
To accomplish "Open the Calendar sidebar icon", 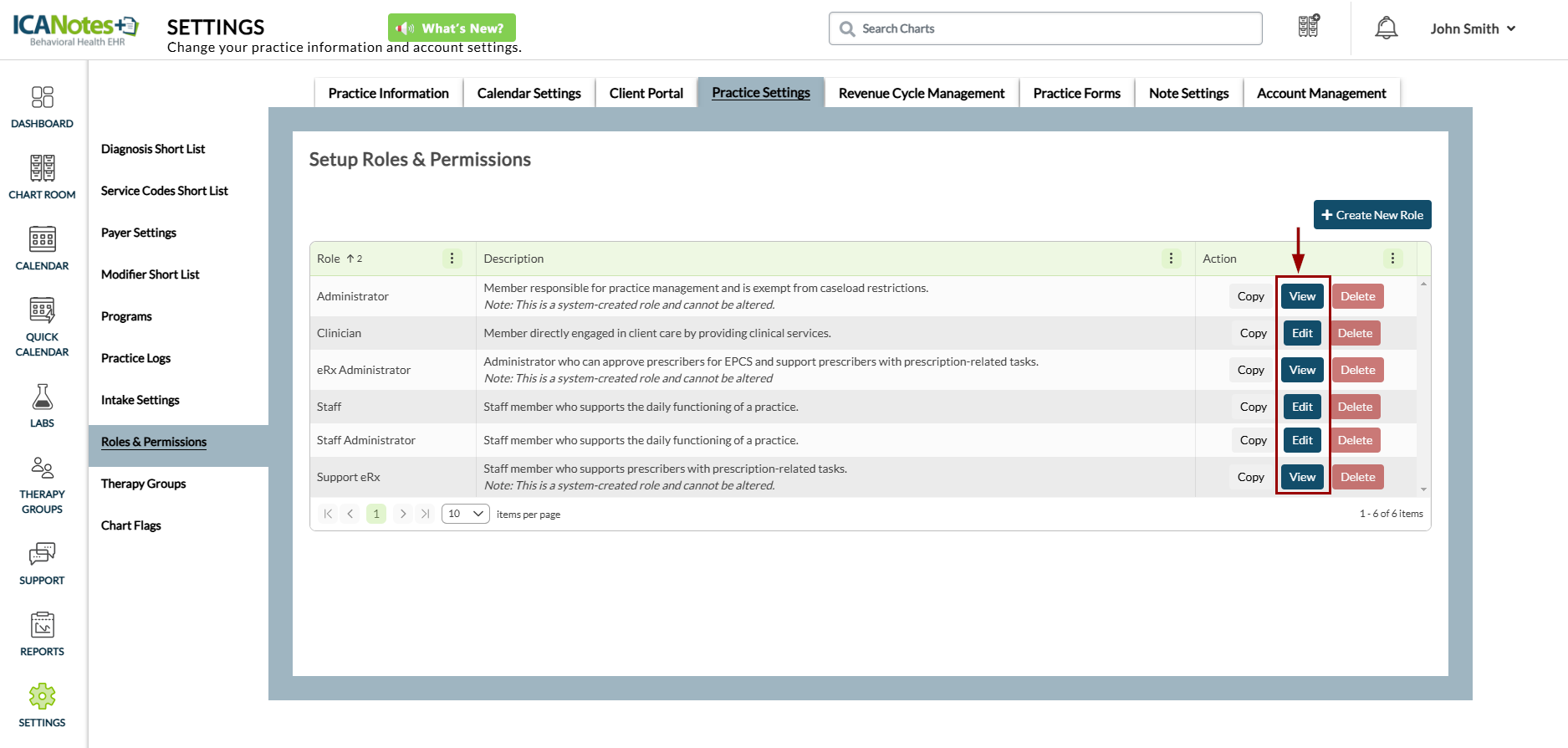I will point(42,240).
